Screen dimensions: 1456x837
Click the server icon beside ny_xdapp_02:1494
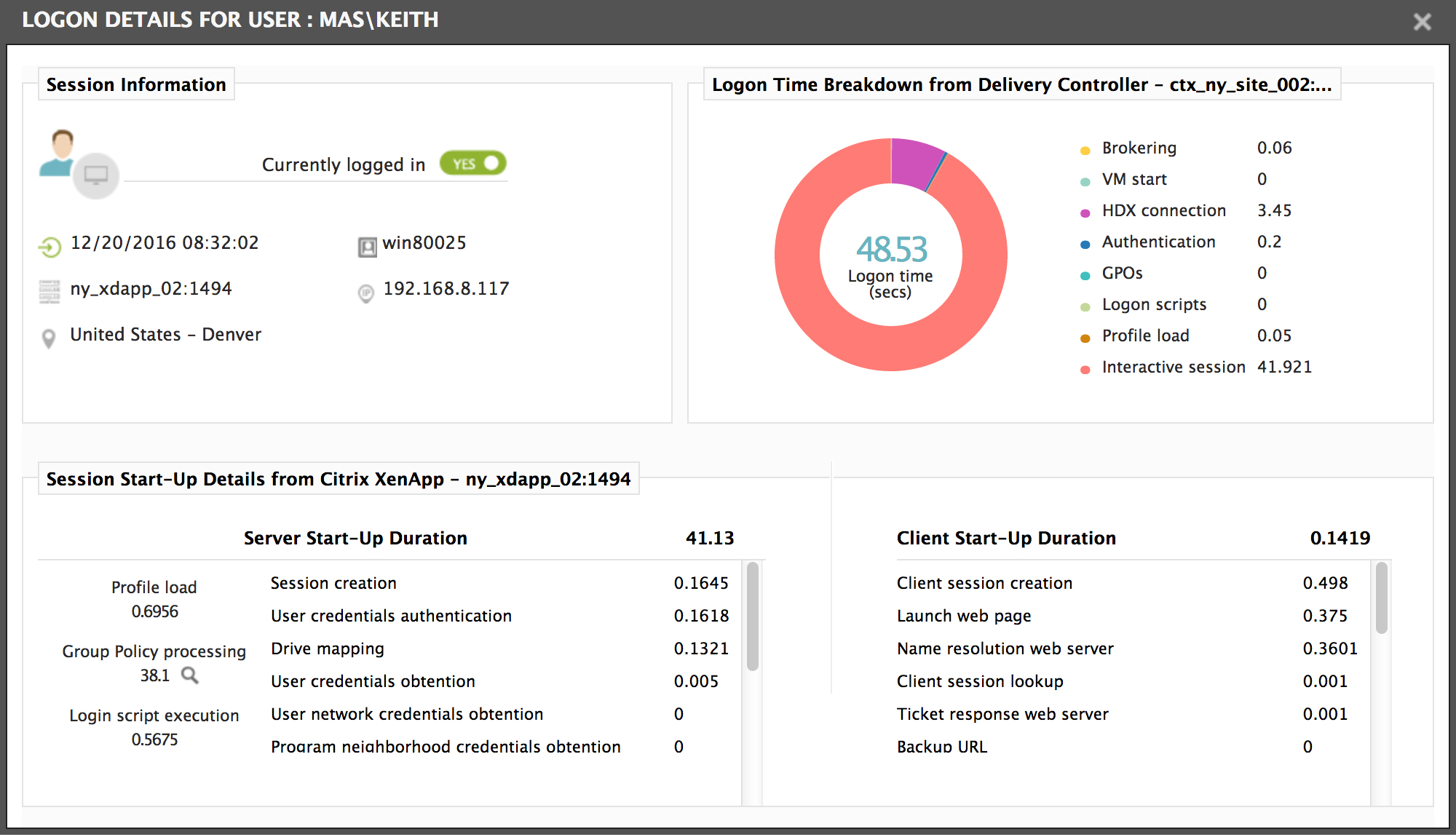[50, 291]
